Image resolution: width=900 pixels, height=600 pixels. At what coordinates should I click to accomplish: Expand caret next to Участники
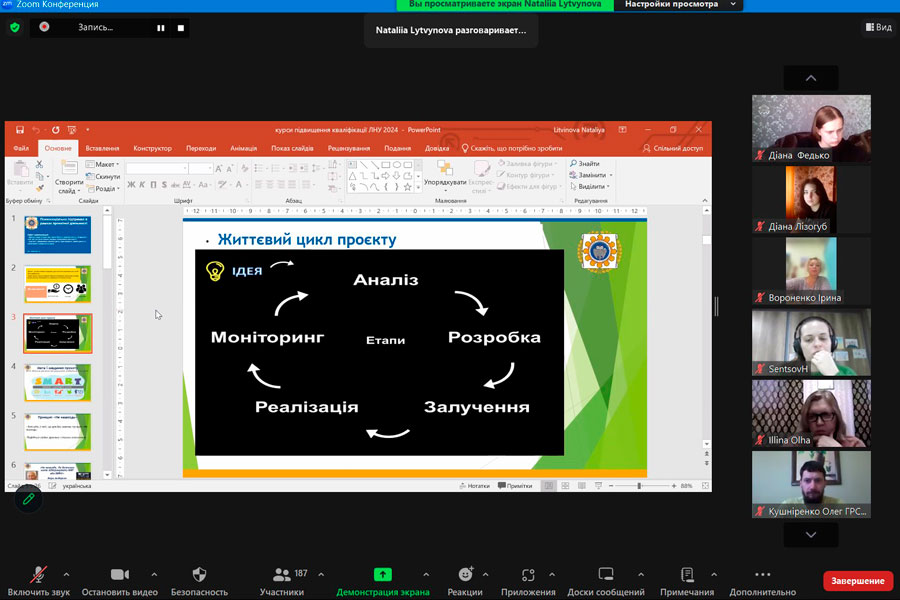click(x=321, y=574)
